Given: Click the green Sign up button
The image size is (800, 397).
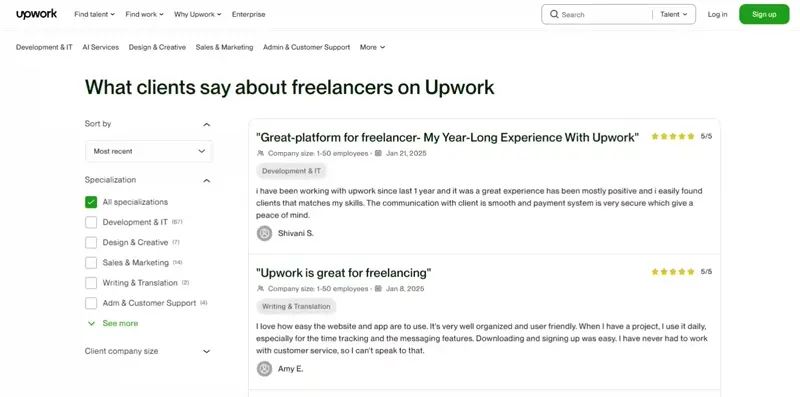Looking at the screenshot, I should tap(764, 14).
